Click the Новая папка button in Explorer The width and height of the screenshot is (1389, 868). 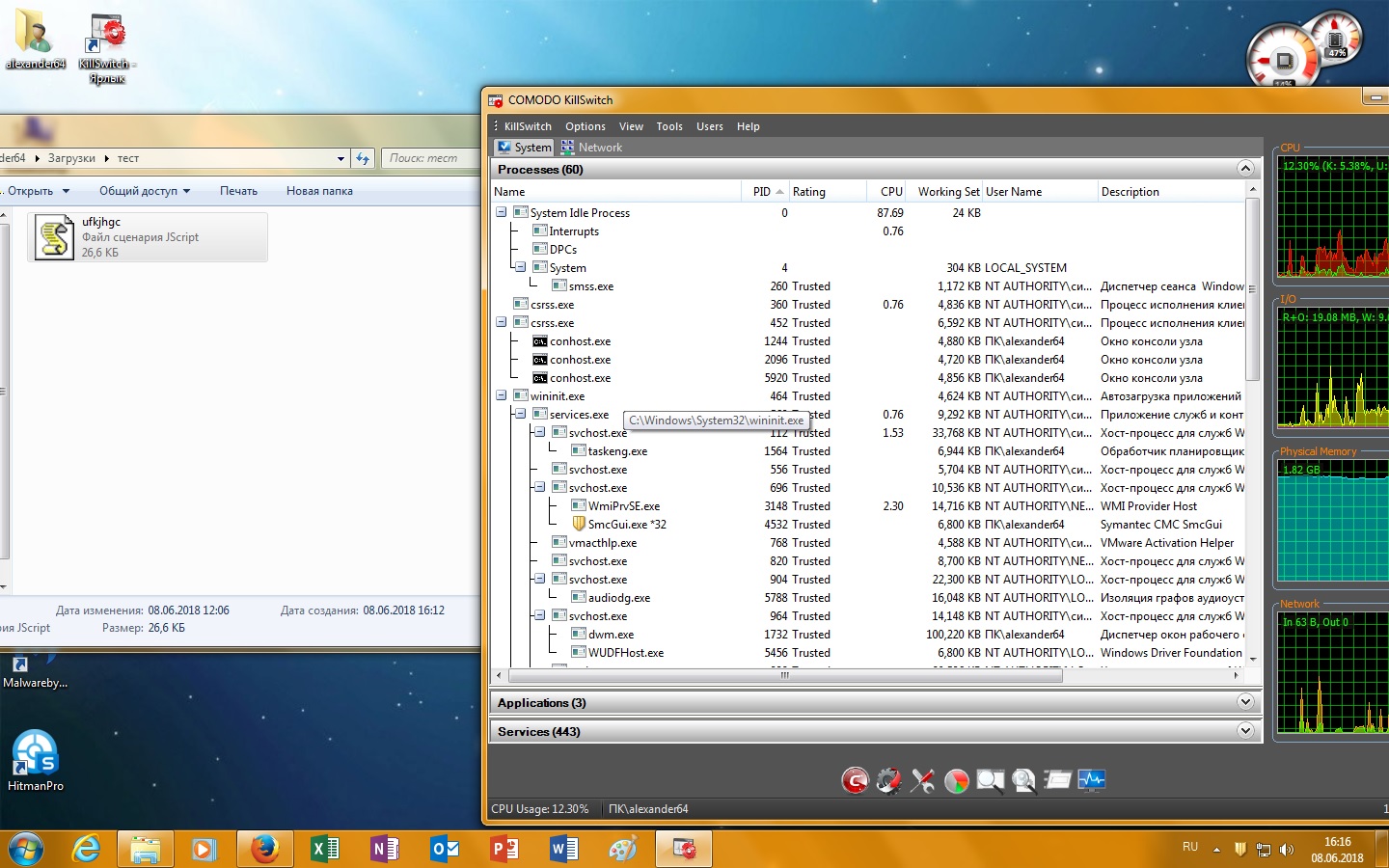click(319, 191)
